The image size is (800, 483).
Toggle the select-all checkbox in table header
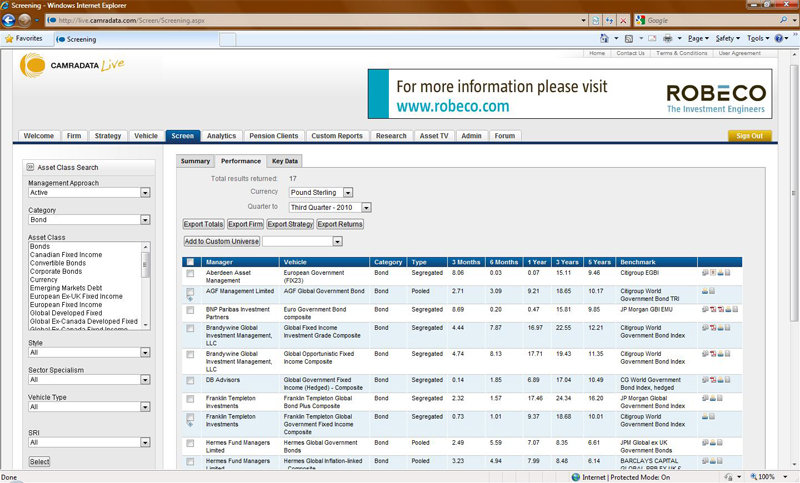[x=190, y=262]
